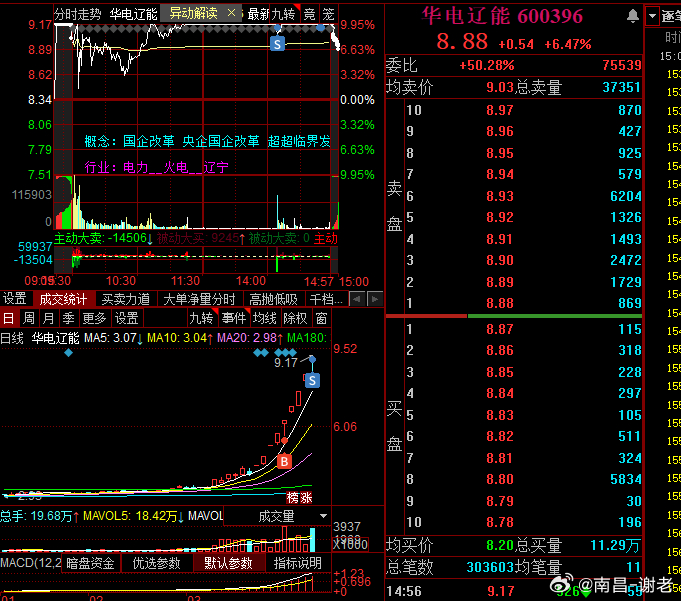Open the 设置 button in the K-line period bar

tap(126, 318)
